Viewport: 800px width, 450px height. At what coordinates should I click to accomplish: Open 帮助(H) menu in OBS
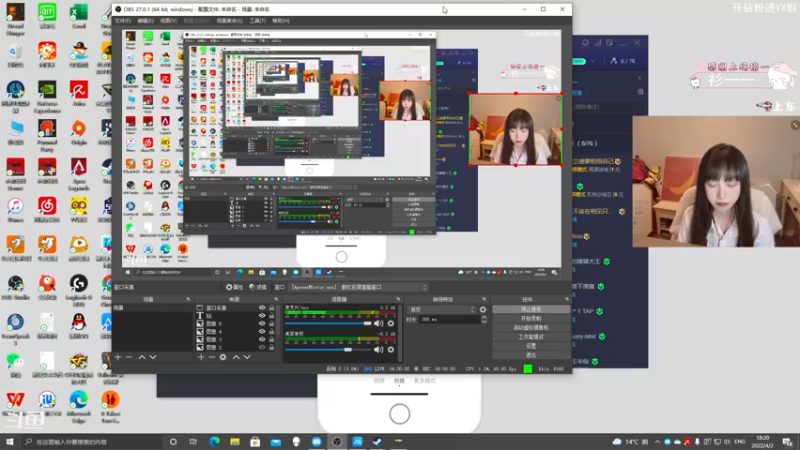pyautogui.click(x=281, y=21)
